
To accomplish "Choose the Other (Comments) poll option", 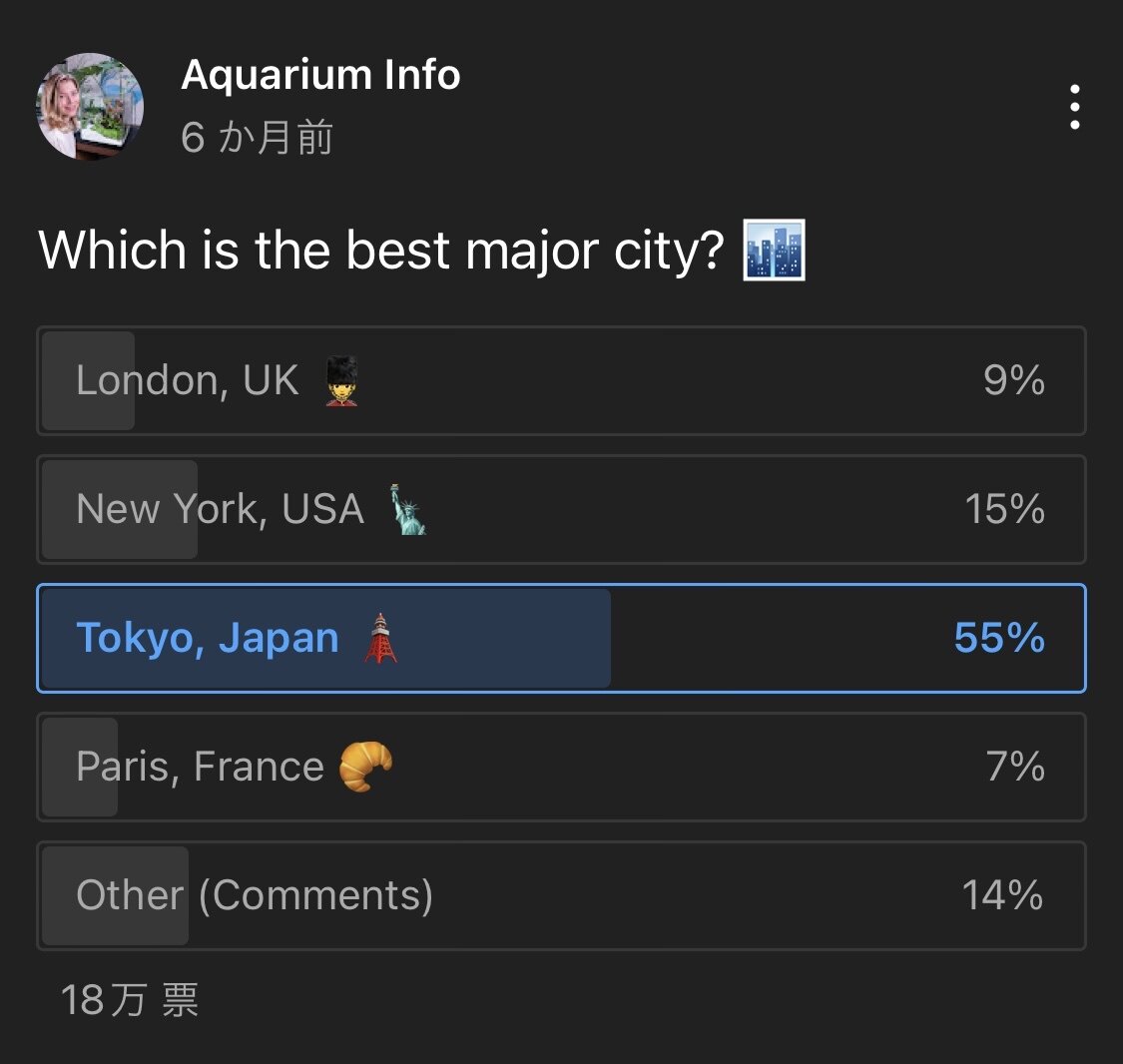I will point(561,895).
